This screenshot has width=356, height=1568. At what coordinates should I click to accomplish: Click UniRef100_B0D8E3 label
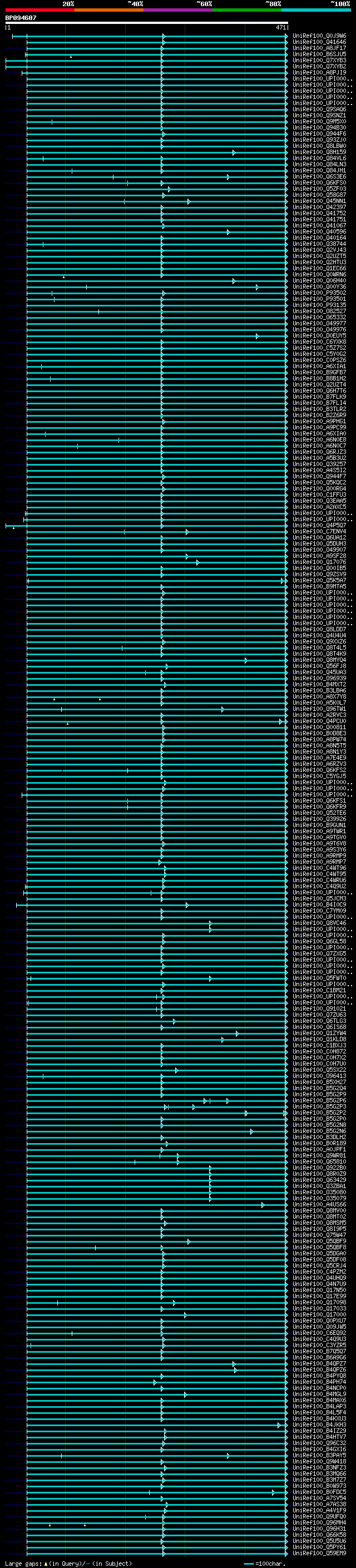pyautogui.click(x=319, y=734)
